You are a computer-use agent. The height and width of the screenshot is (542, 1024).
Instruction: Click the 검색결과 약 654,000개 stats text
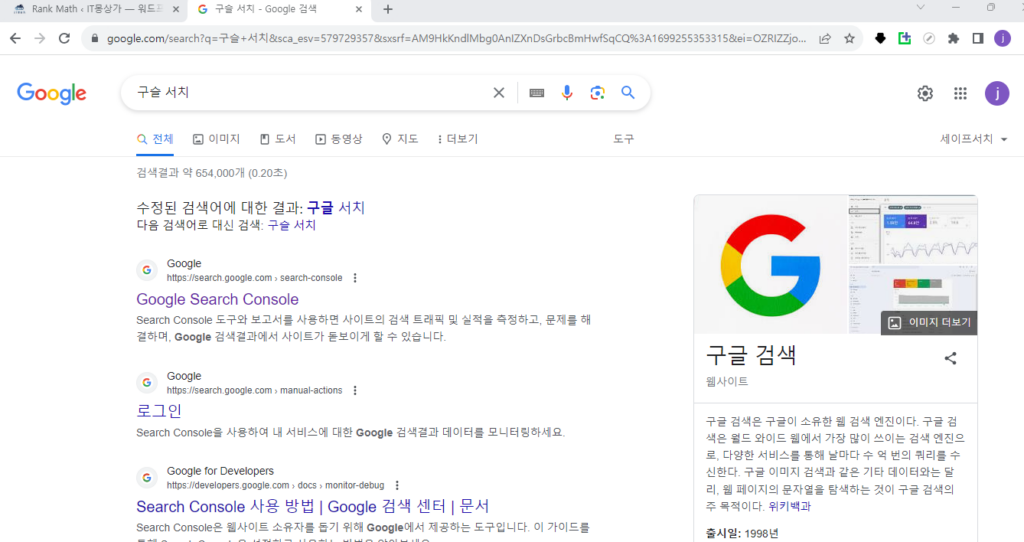tap(212, 173)
